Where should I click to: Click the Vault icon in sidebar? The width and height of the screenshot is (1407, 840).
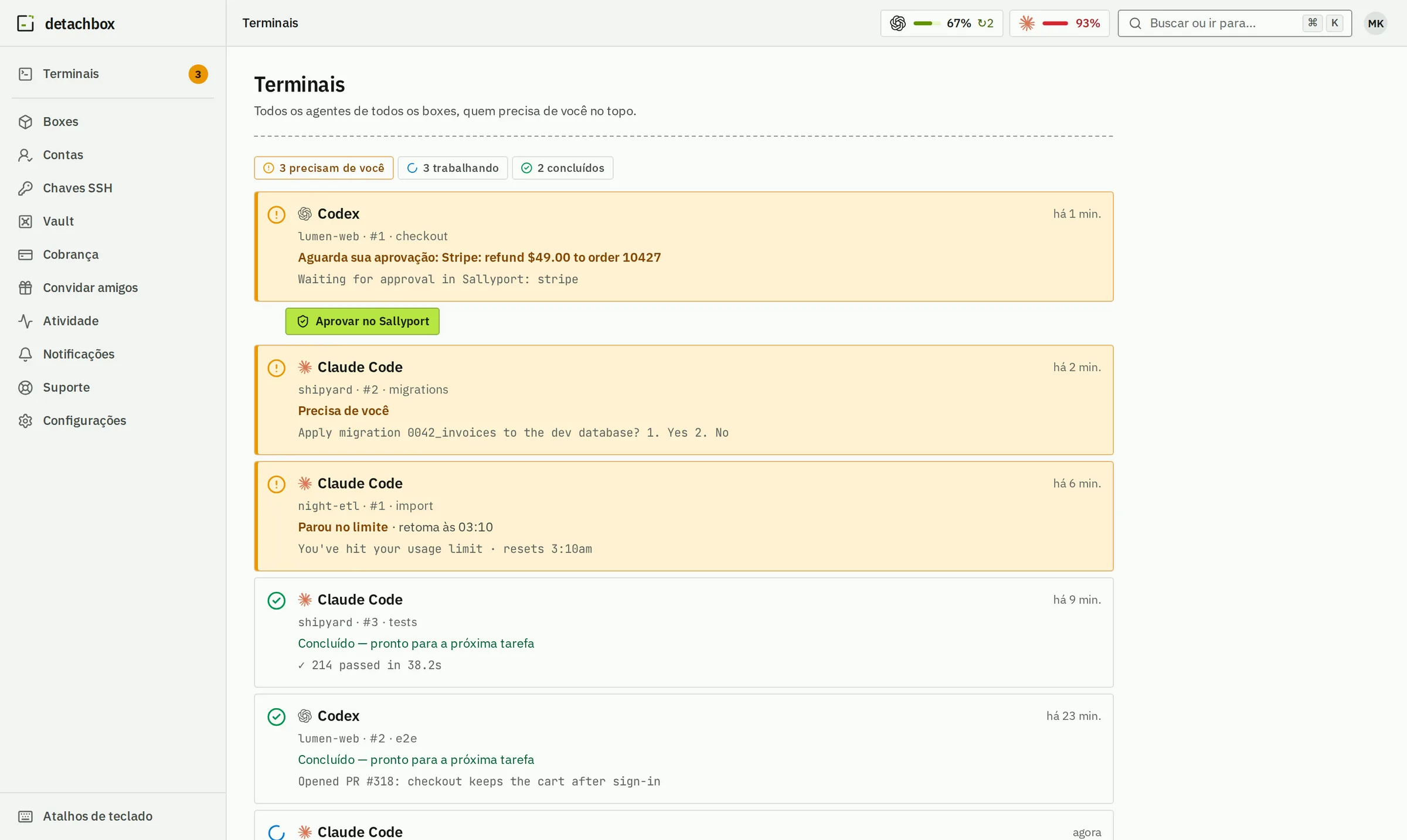[25, 222]
